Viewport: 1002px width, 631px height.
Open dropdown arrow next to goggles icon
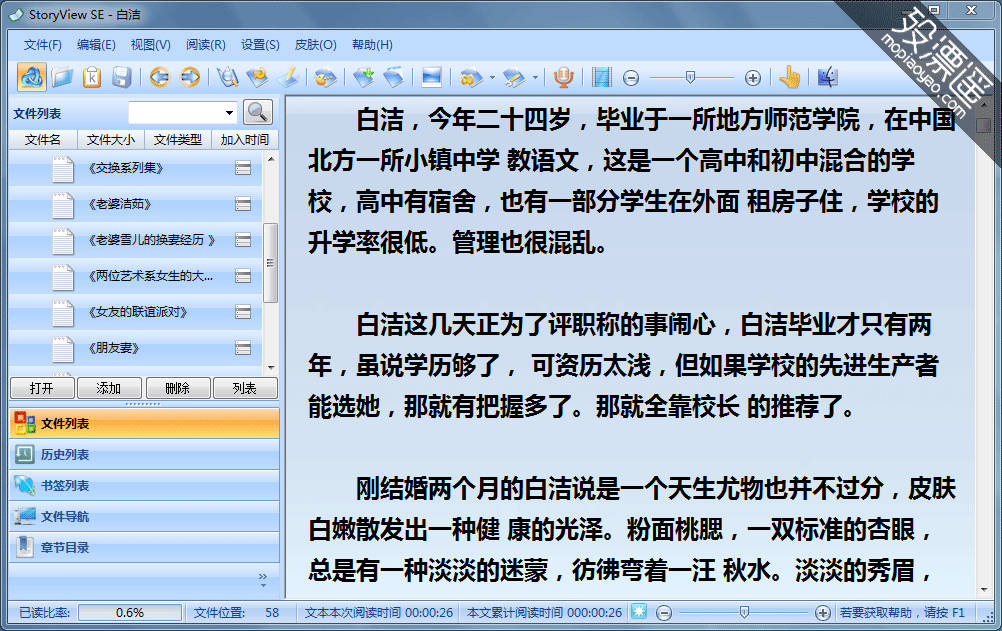tap(492, 78)
